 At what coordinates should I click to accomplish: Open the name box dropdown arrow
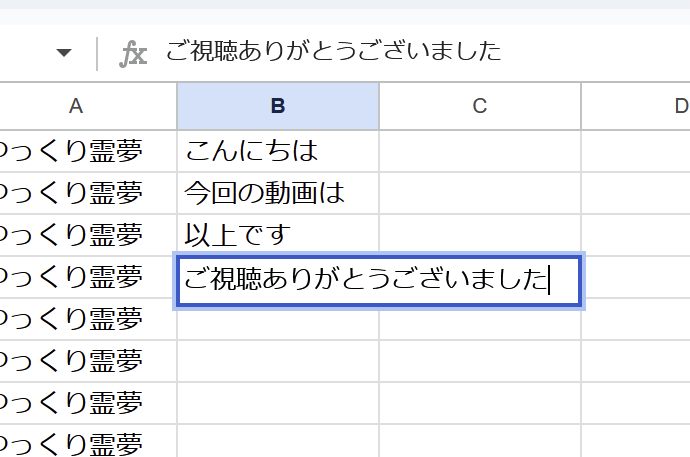click(x=64, y=53)
